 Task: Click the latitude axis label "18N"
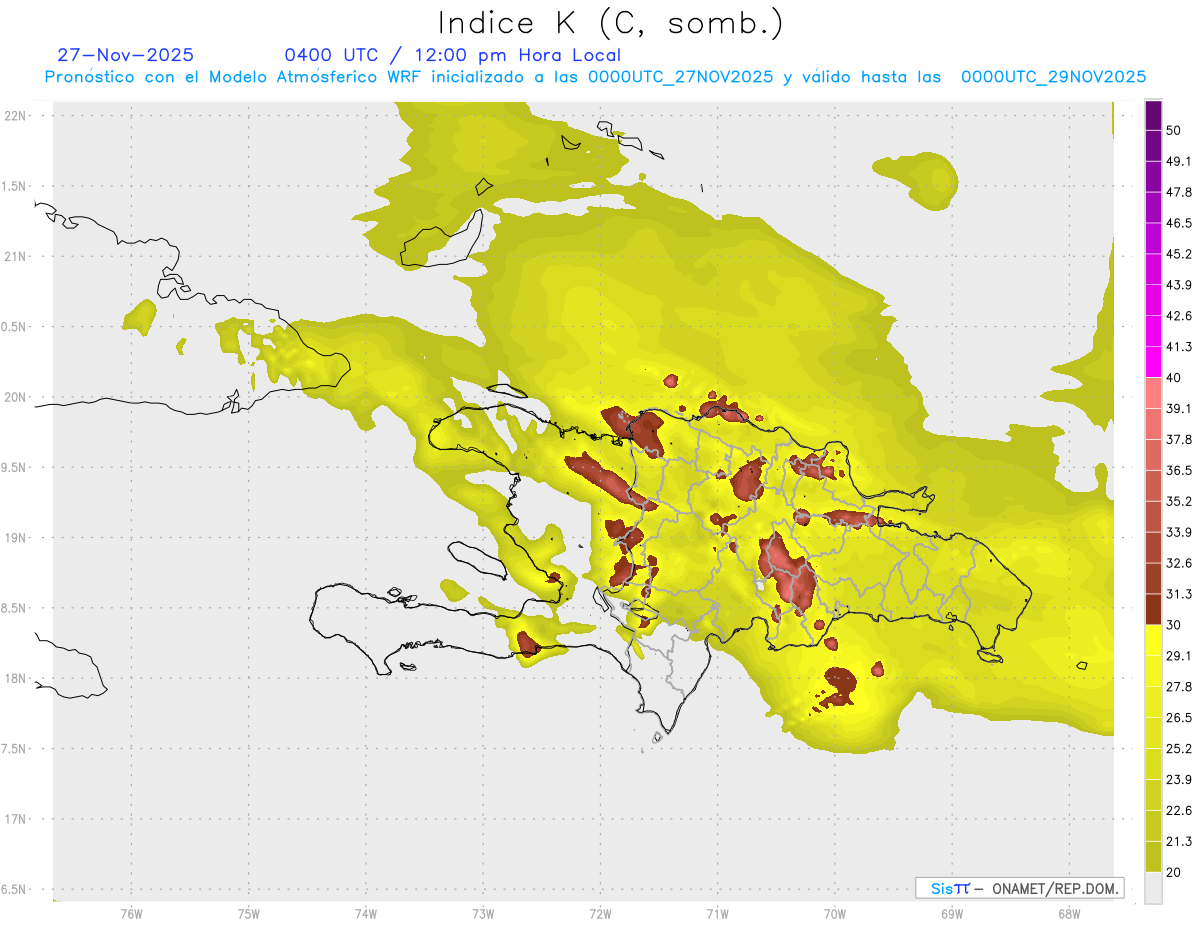(x=14, y=678)
